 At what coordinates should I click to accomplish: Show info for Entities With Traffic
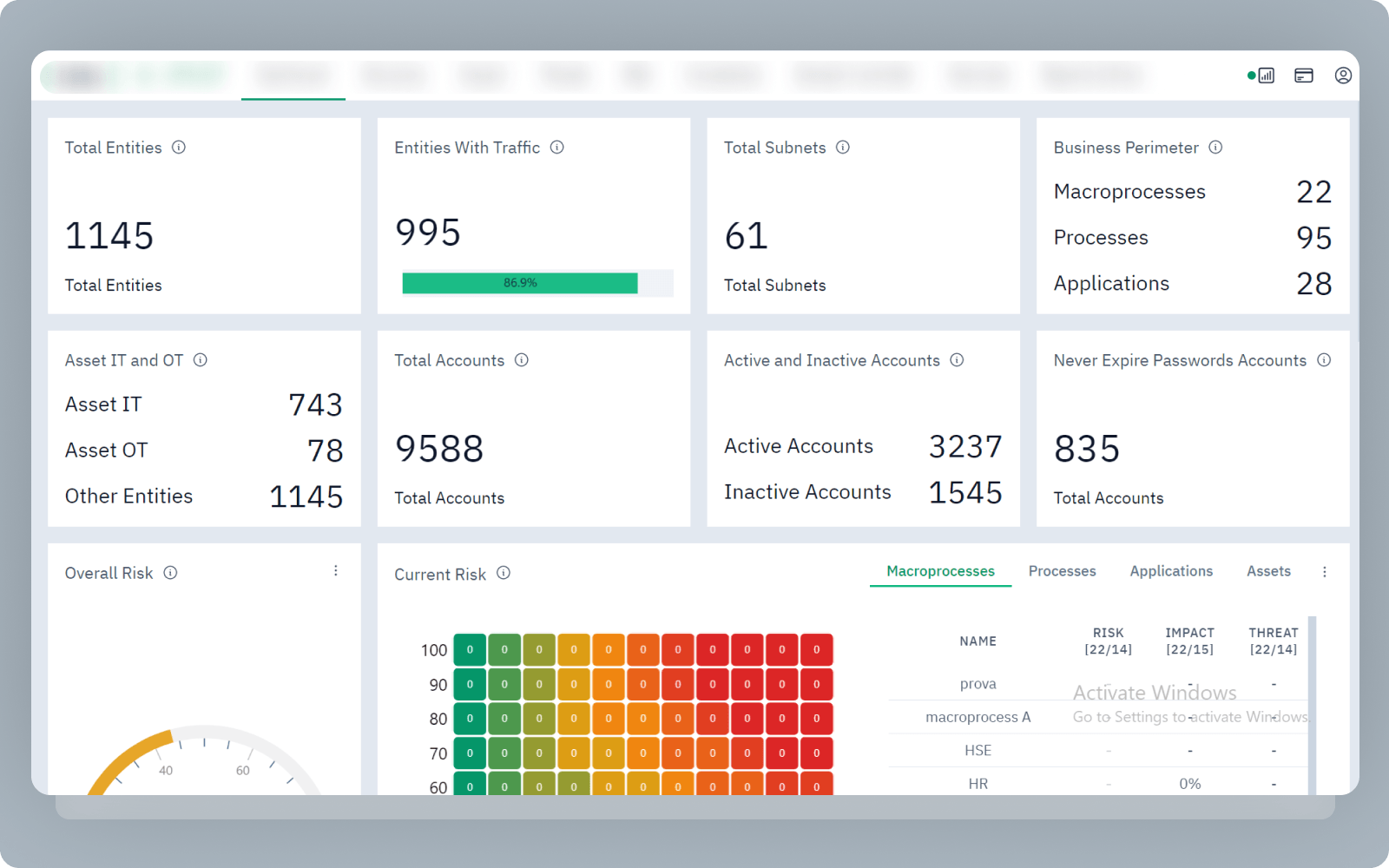pos(557,148)
